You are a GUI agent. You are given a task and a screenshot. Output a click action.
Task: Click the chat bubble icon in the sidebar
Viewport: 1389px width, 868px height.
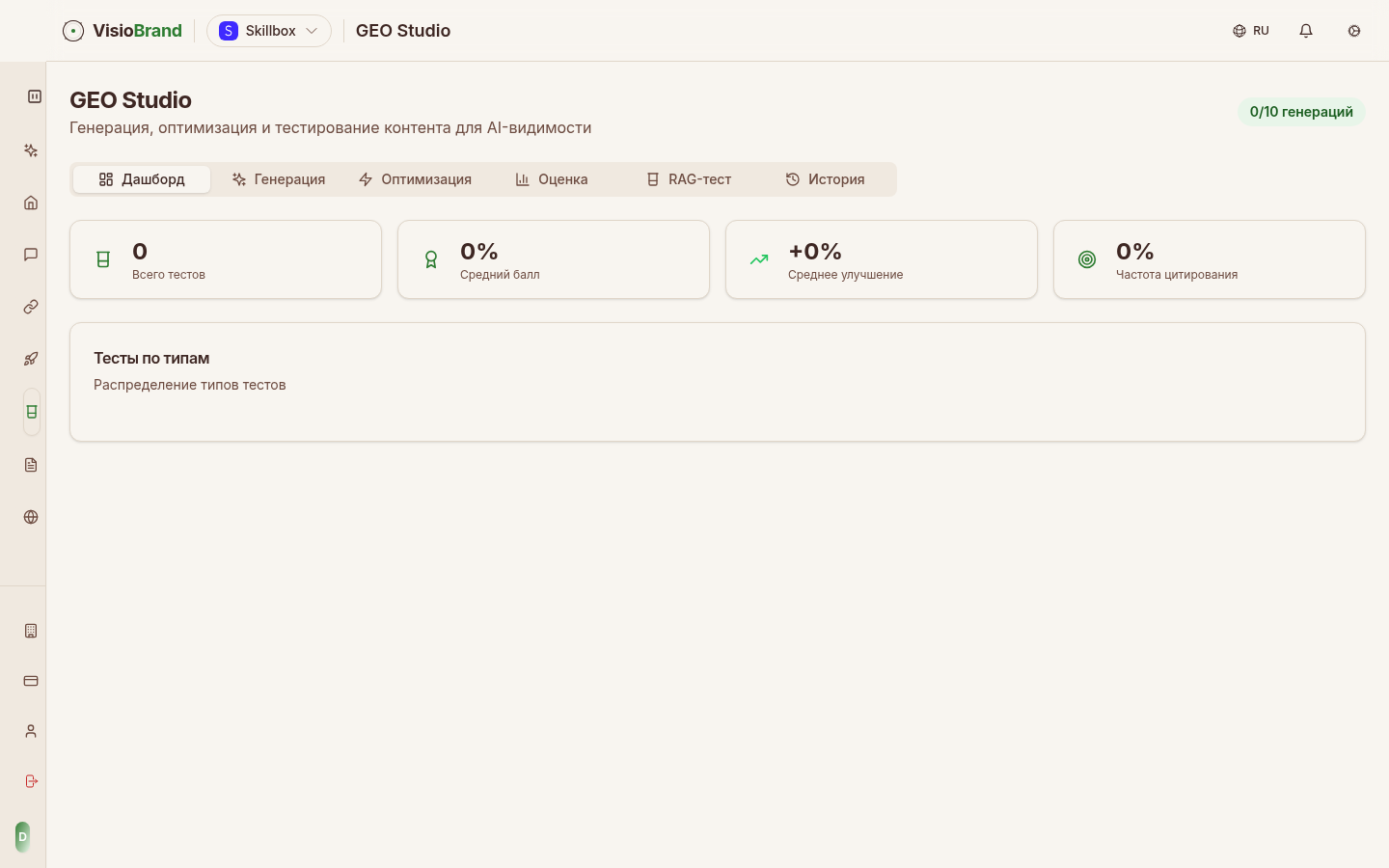(31, 255)
